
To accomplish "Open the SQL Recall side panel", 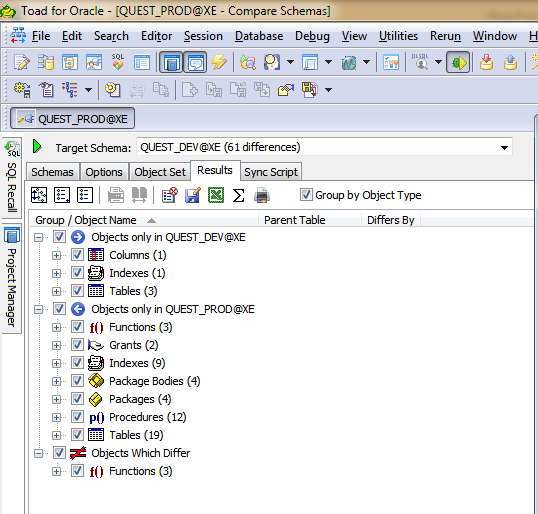I will pos(12,177).
